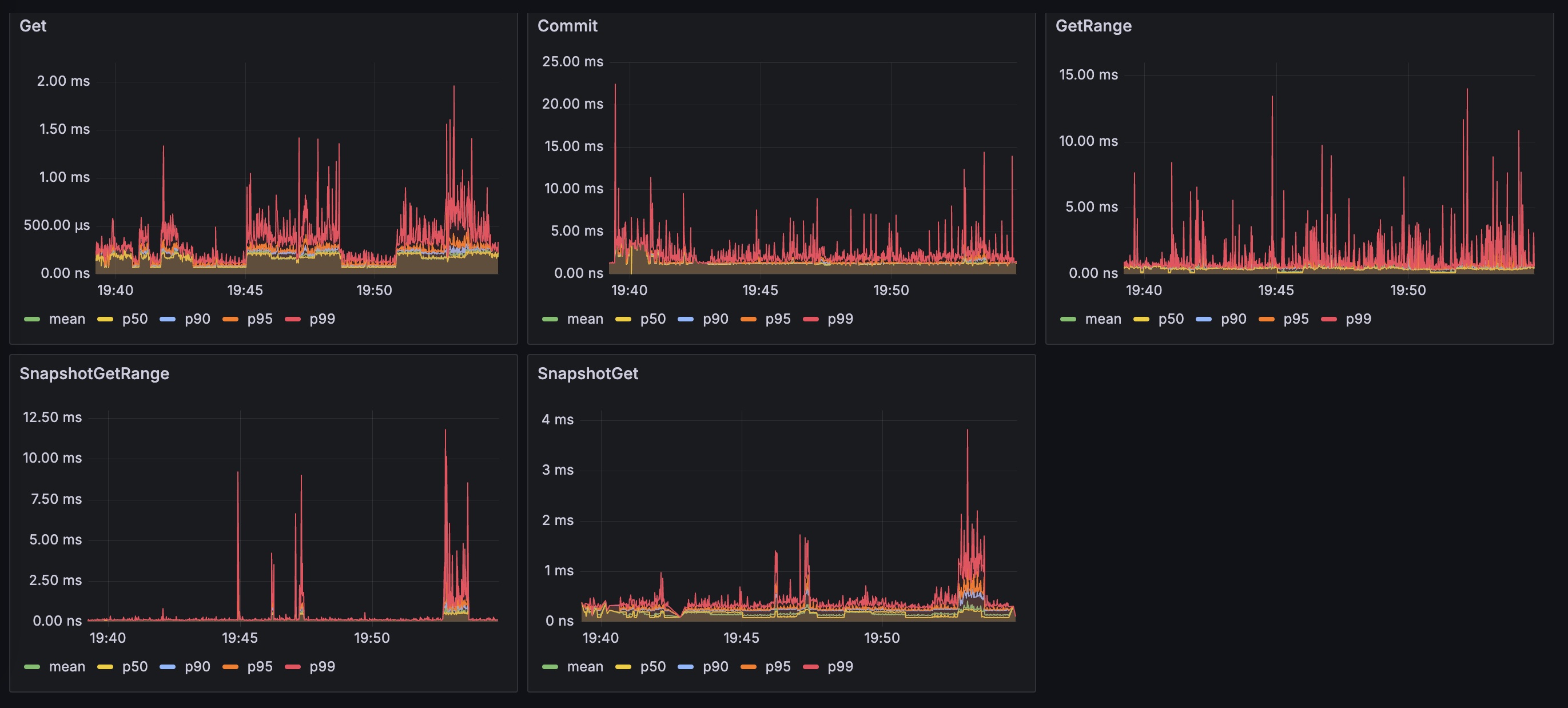Toggle the p90 series in GetRange legend
The width and height of the screenshot is (1568, 708).
(1233, 319)
